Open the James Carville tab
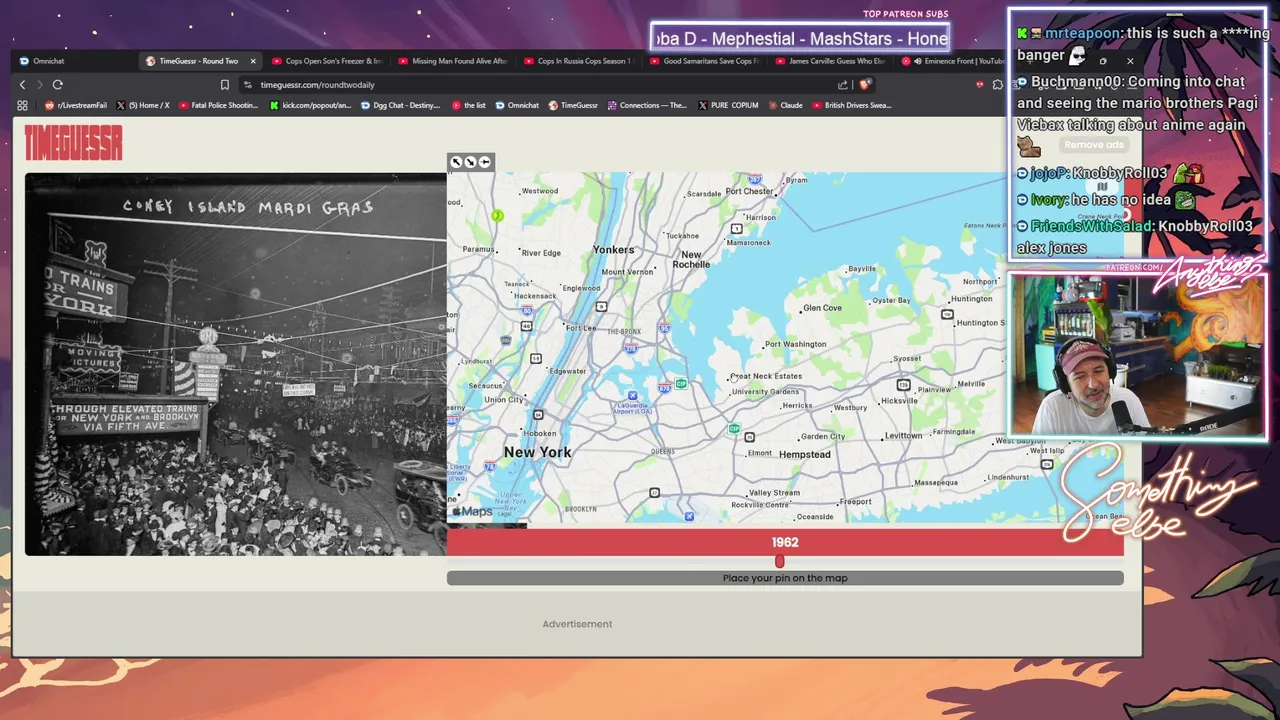 click(830, 61)
